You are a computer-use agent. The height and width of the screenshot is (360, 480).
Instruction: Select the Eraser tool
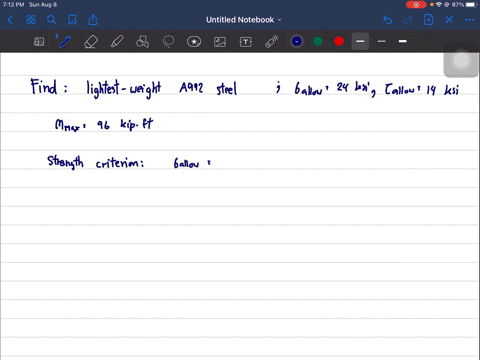coord(91,42)
